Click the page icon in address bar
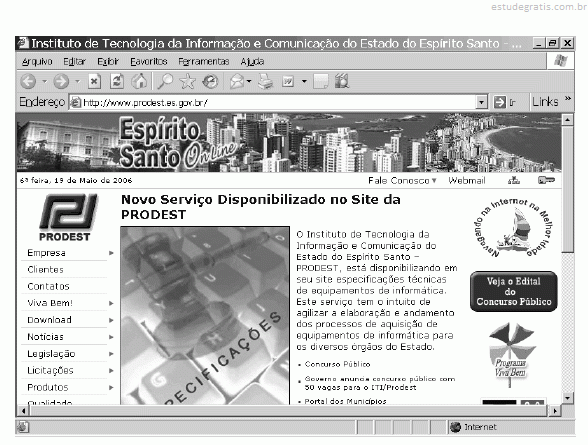Screen dimensions: 588x445 (x=76, y=102)
